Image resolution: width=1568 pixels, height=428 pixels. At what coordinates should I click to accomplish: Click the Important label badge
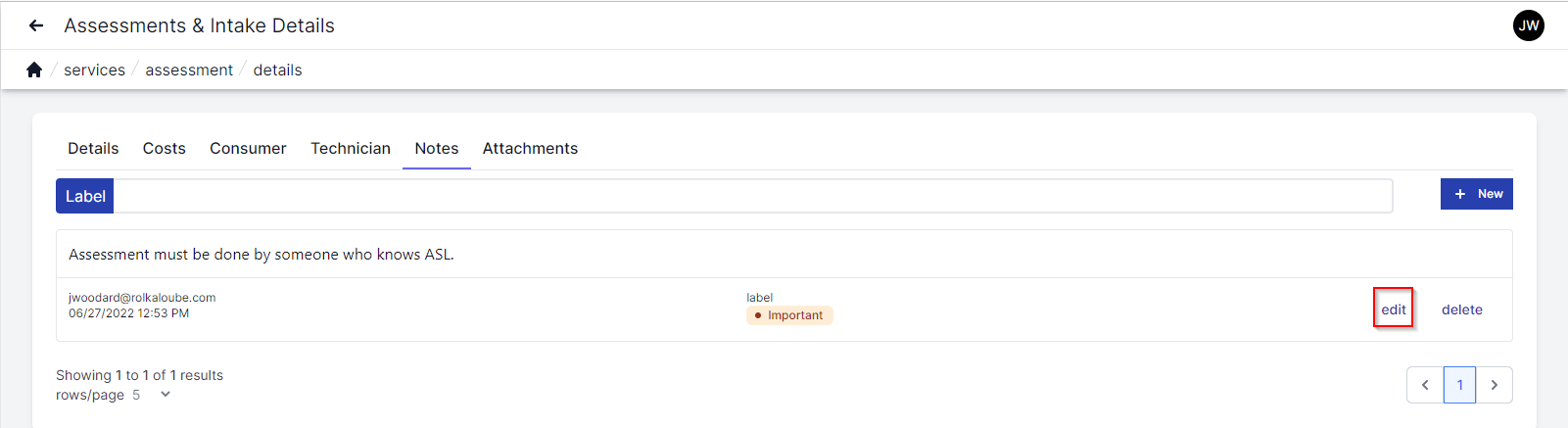pos(789,315)
